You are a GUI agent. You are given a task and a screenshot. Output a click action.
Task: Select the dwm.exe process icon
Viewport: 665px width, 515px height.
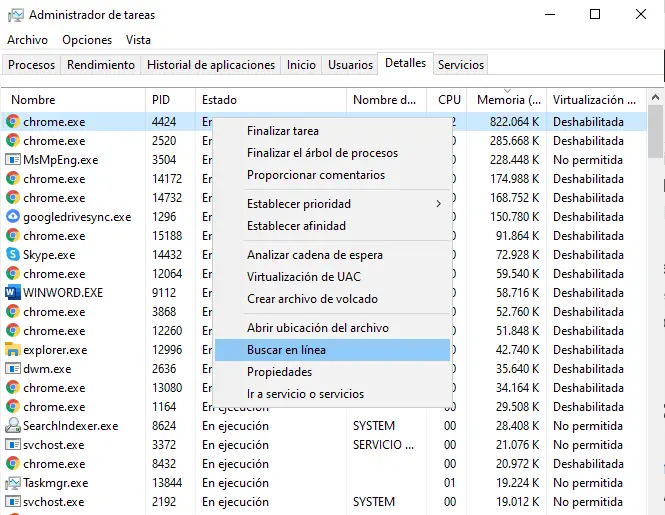(13, 369)
